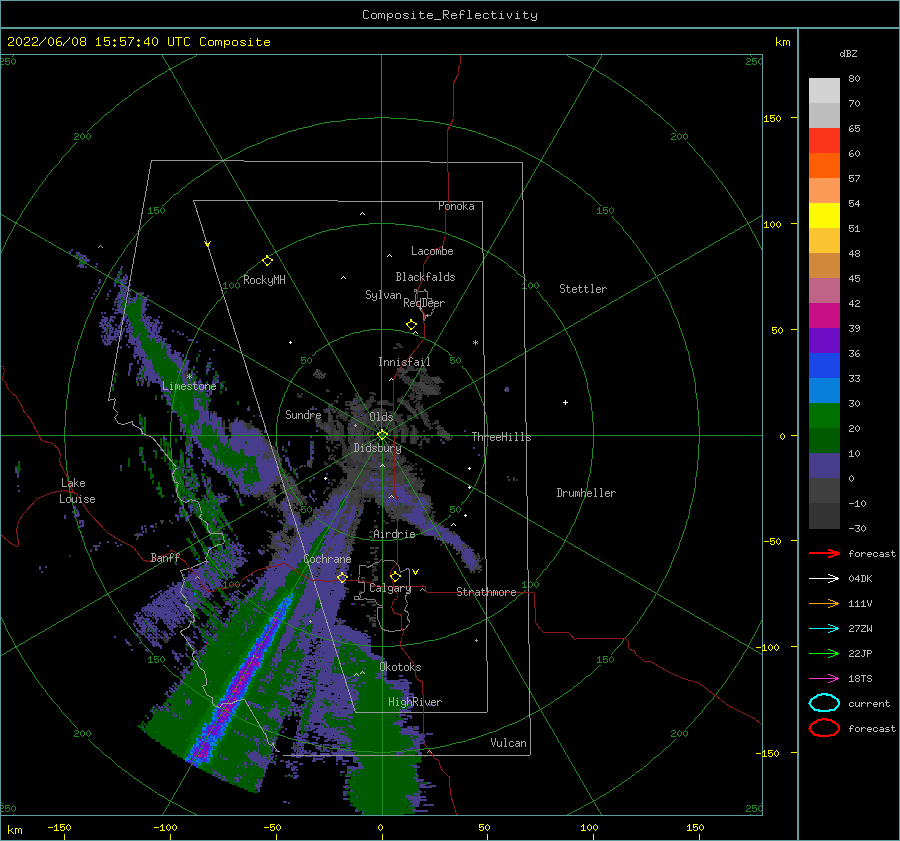Click the Sylvan label on the map
This screenshot has height=841, width=900.
tap(383, 295)
